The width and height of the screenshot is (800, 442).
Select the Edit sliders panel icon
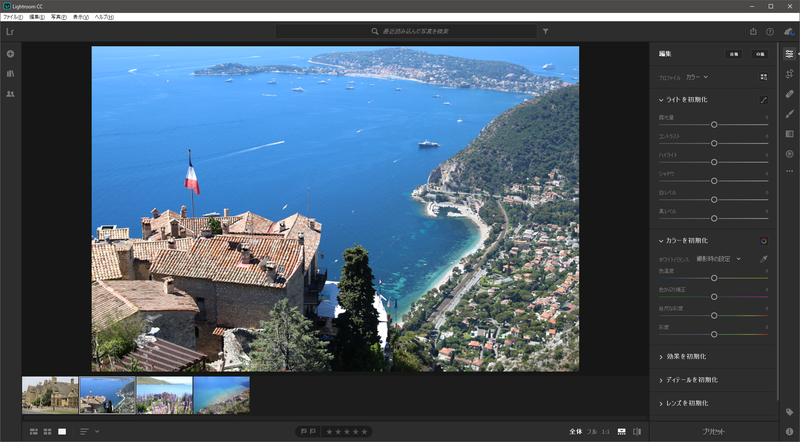point(789,54)
